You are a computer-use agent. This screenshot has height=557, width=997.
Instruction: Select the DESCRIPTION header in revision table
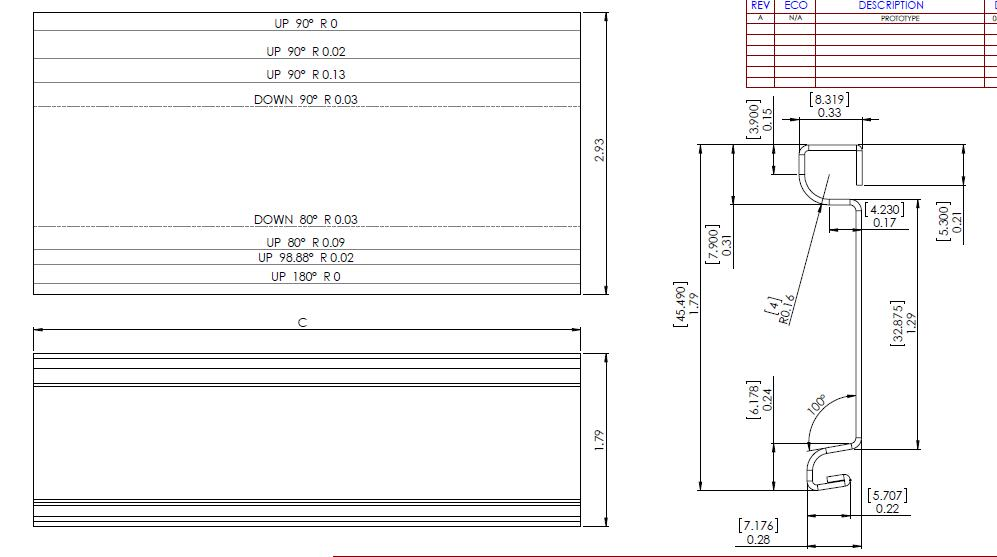[x=890, y=5]
